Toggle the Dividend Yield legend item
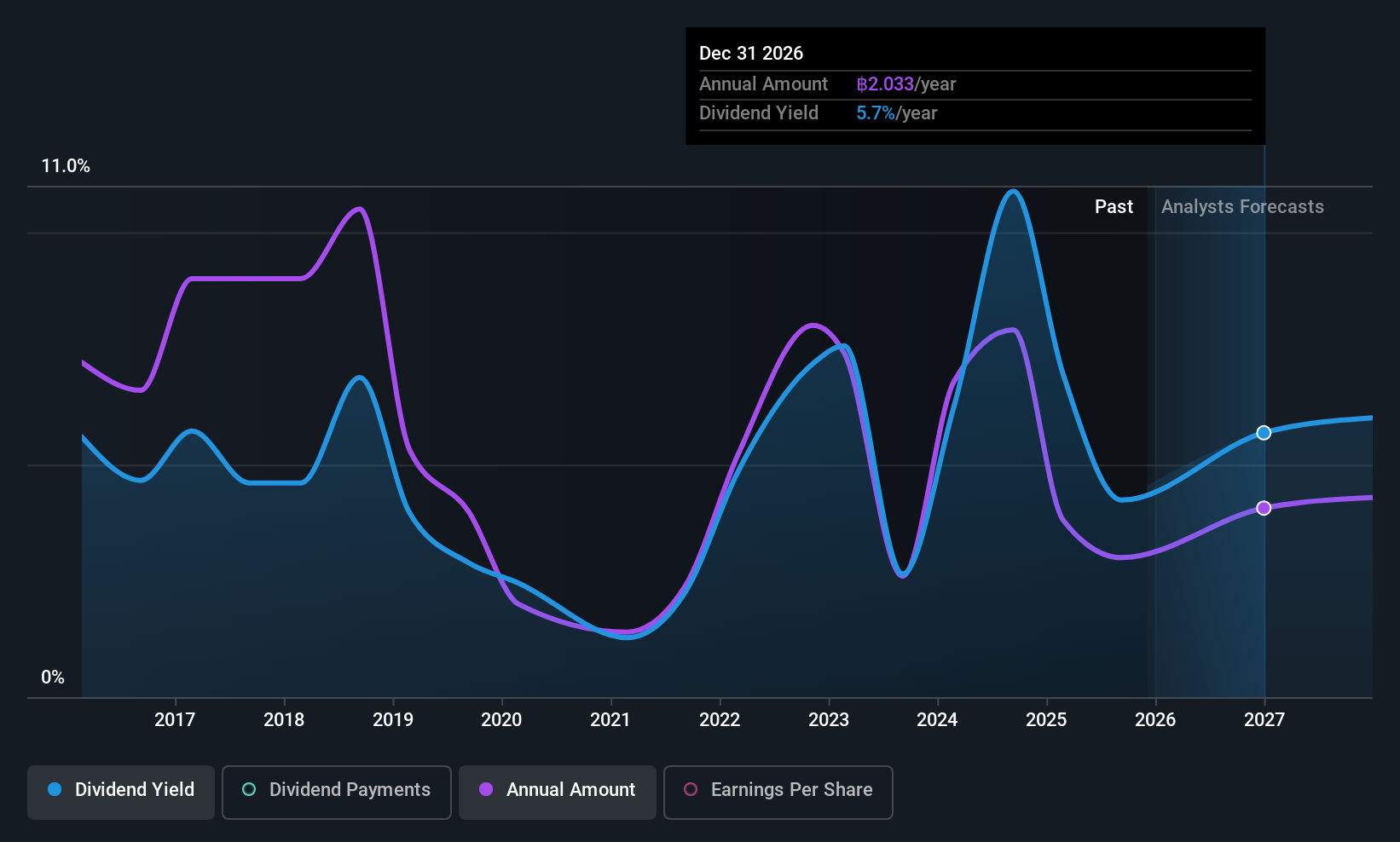Image resolution: width=1400 pixels, height=842 pixels. [x=120, y=791]
